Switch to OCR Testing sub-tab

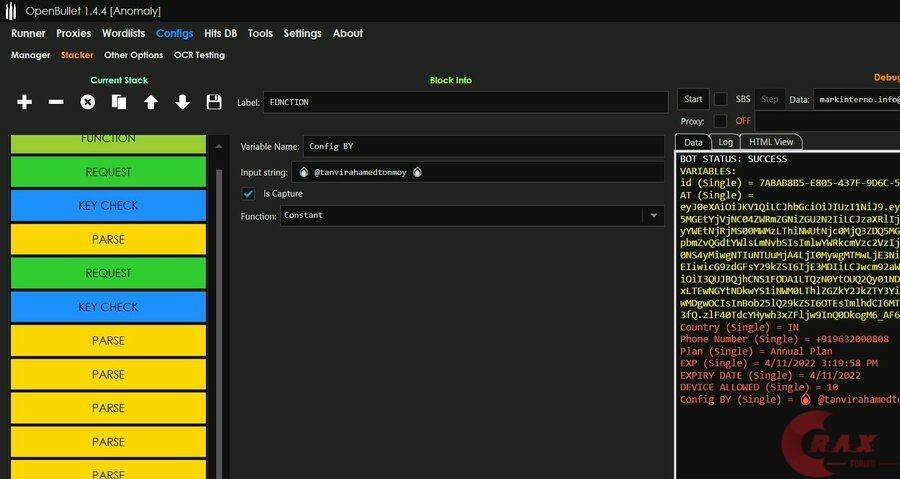click(x=199, y=55)
